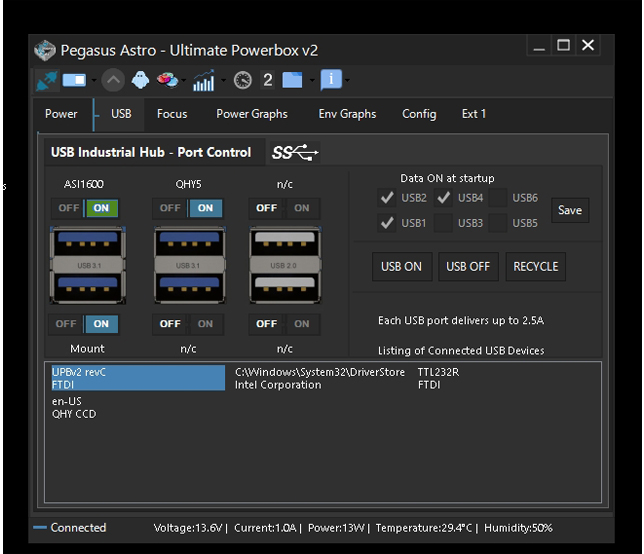Click the Mount port label
The image size is (644, 554).
87,349
